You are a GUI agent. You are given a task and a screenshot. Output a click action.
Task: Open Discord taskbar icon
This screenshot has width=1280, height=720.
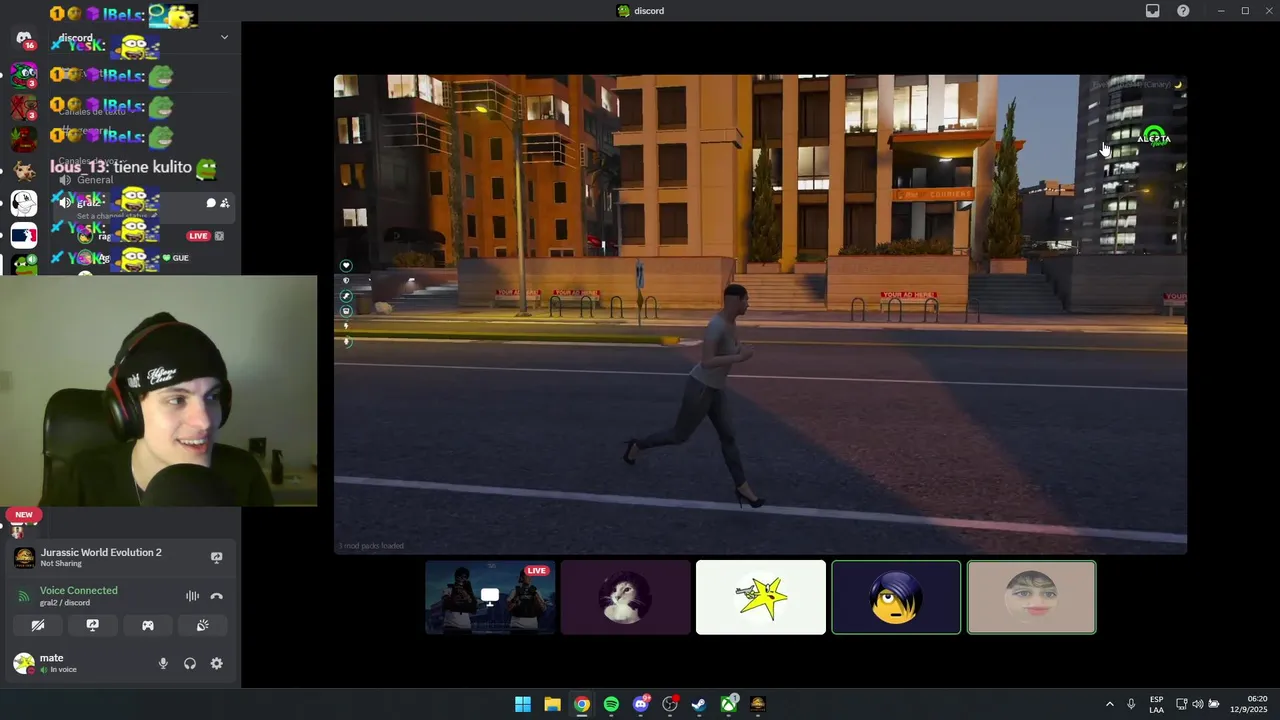pos(640,704)
